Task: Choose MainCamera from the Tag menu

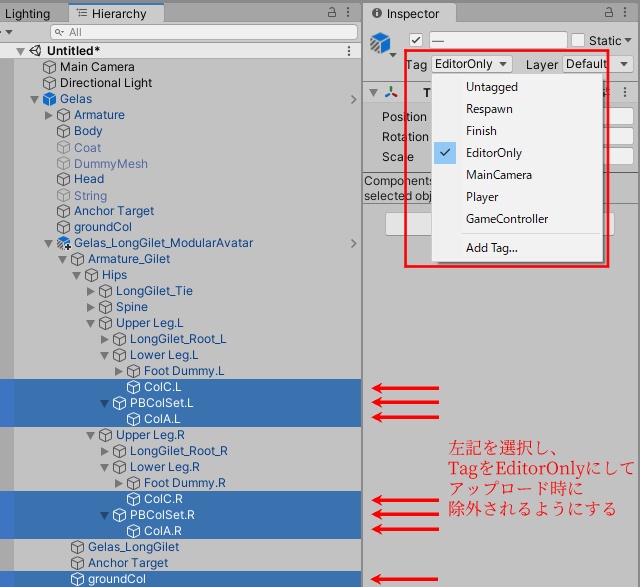Action: coord(517,175)
